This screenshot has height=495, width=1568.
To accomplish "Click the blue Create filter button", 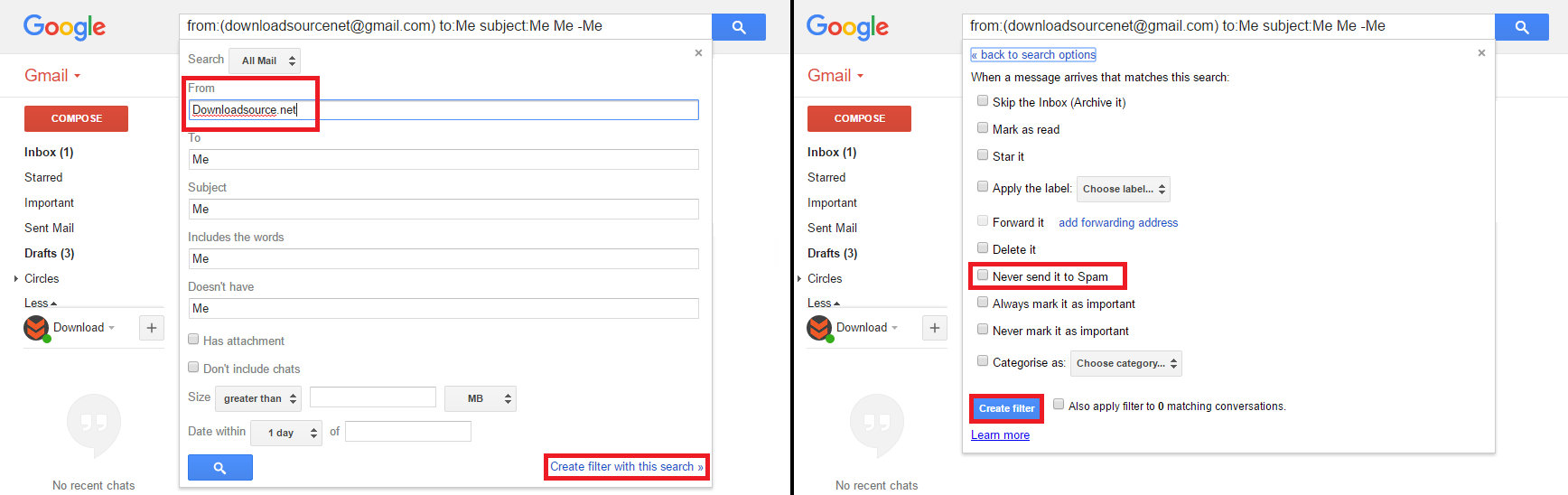I will coord(1006,408).
